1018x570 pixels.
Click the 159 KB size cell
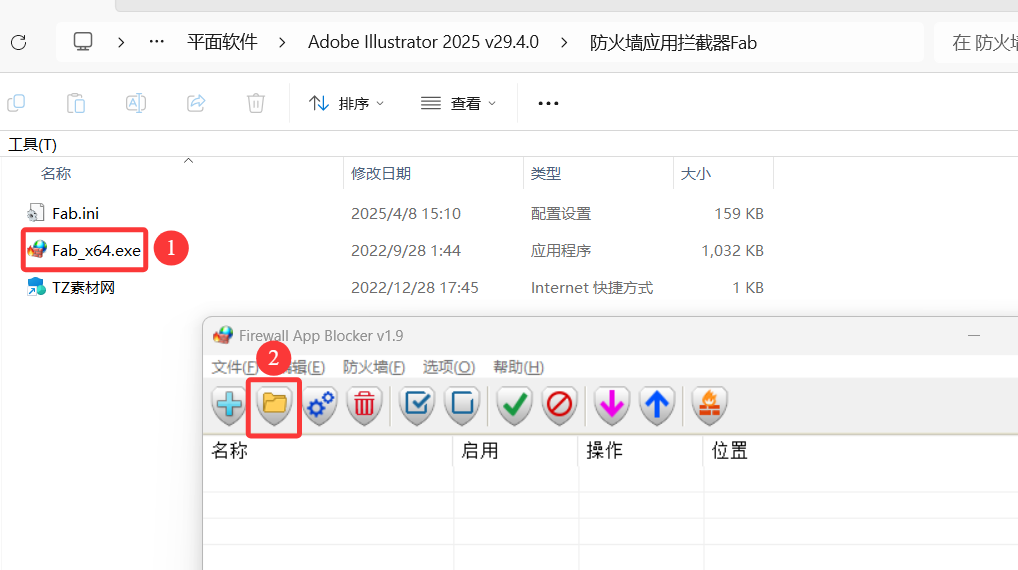[739, 214]
